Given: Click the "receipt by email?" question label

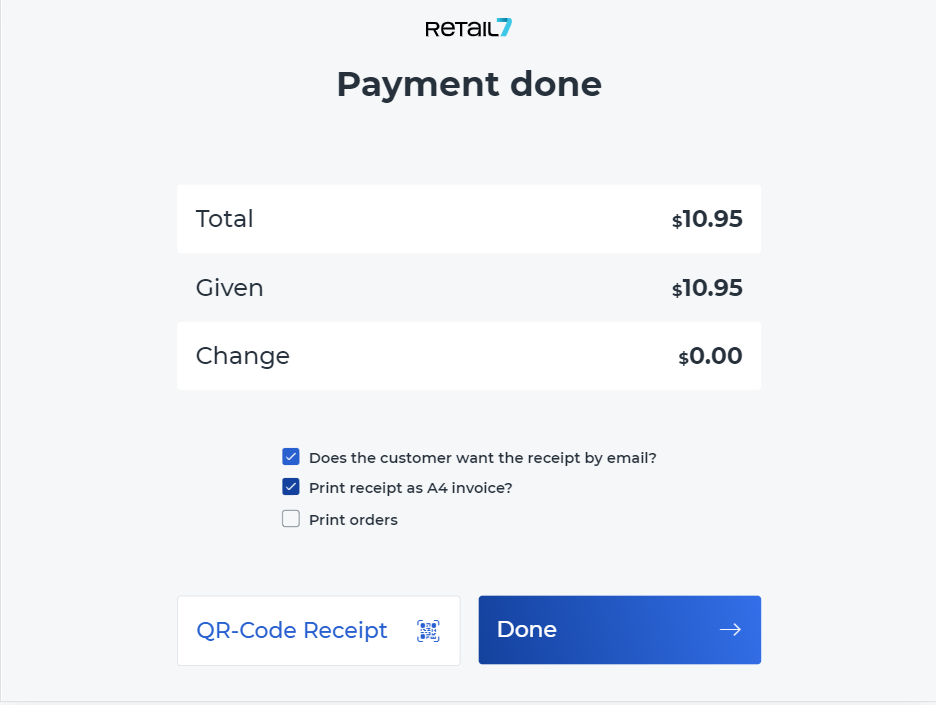Looking at the screenshot, I should click(x=482, y=458).
